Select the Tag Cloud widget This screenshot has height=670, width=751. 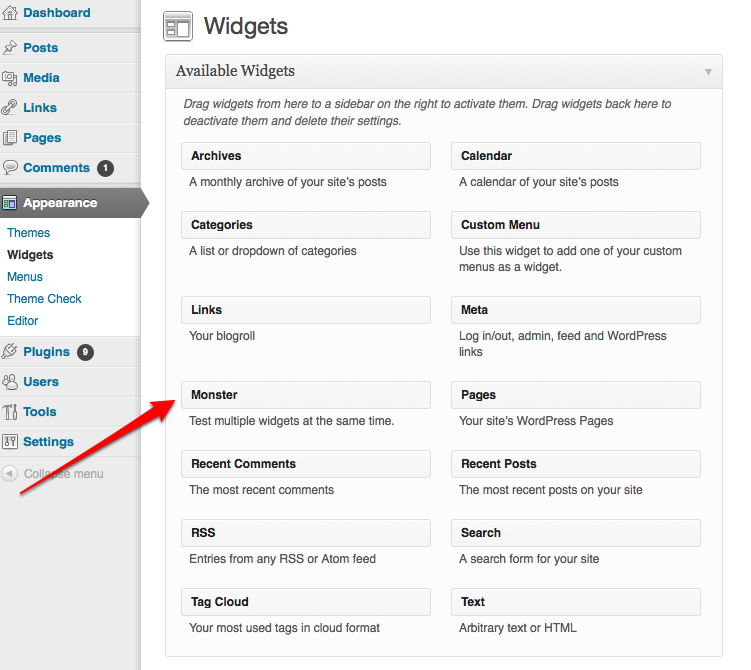pyautogui.click(x=305, y=602)
